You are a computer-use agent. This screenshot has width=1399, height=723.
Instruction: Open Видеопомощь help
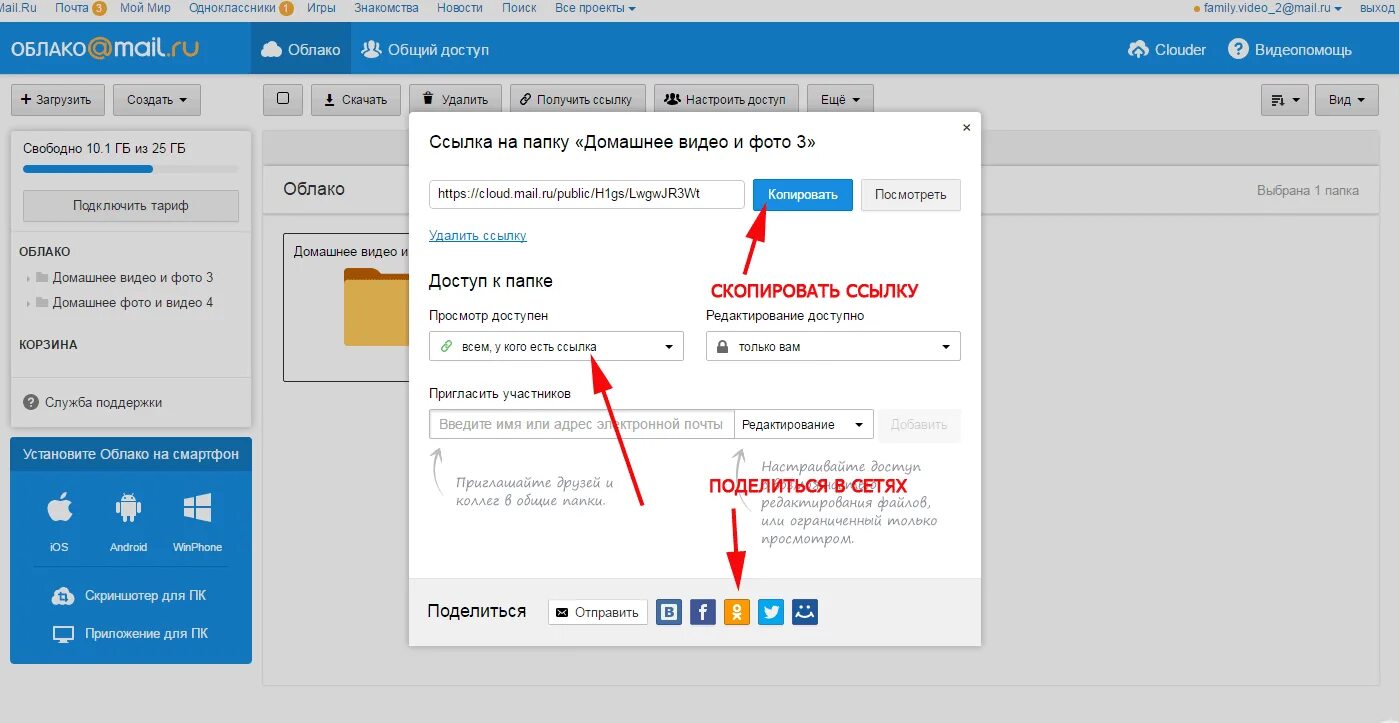click(1290, 49)
